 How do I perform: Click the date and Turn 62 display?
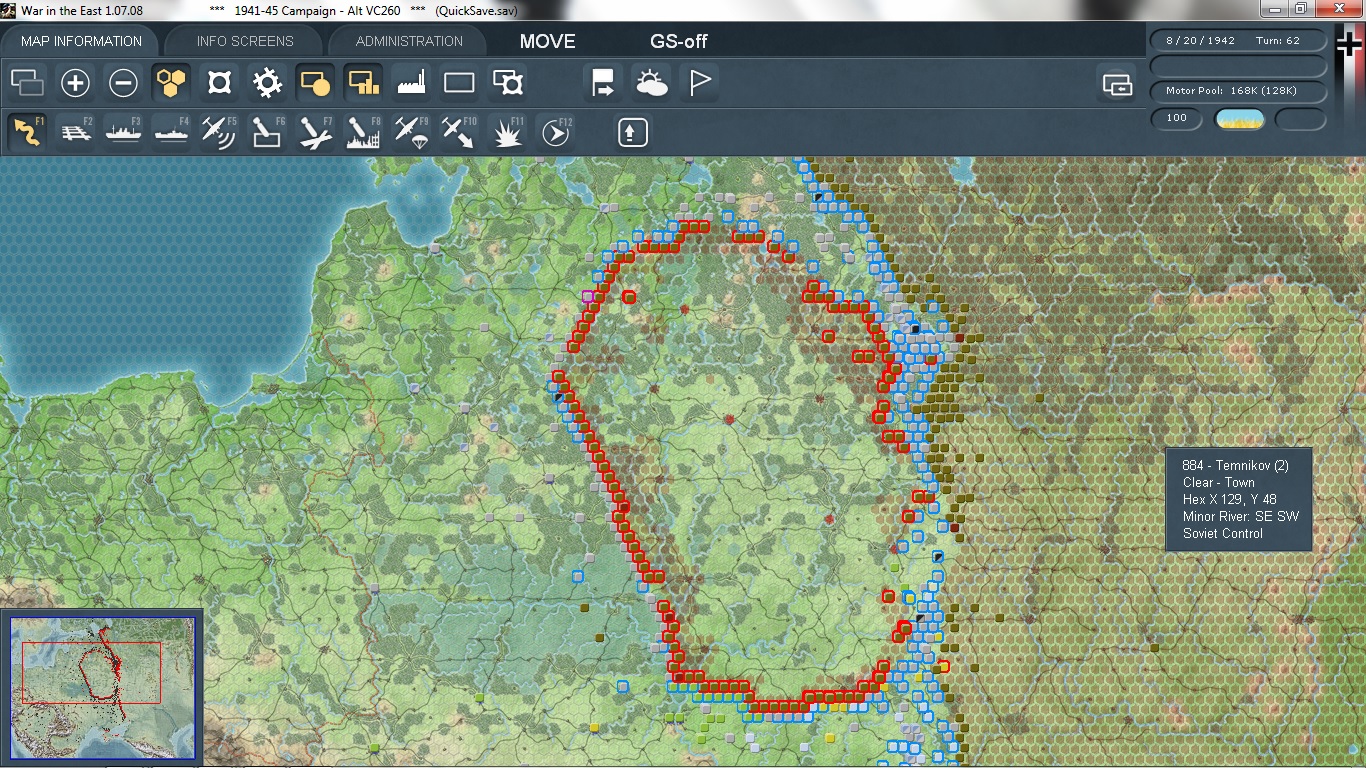click(1240, 41)
